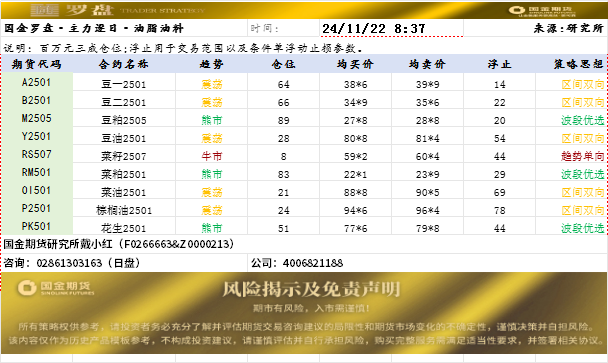The image size is (608, 363).
Task: Select futures code cell P2501
Action: (x=36, y=208)
